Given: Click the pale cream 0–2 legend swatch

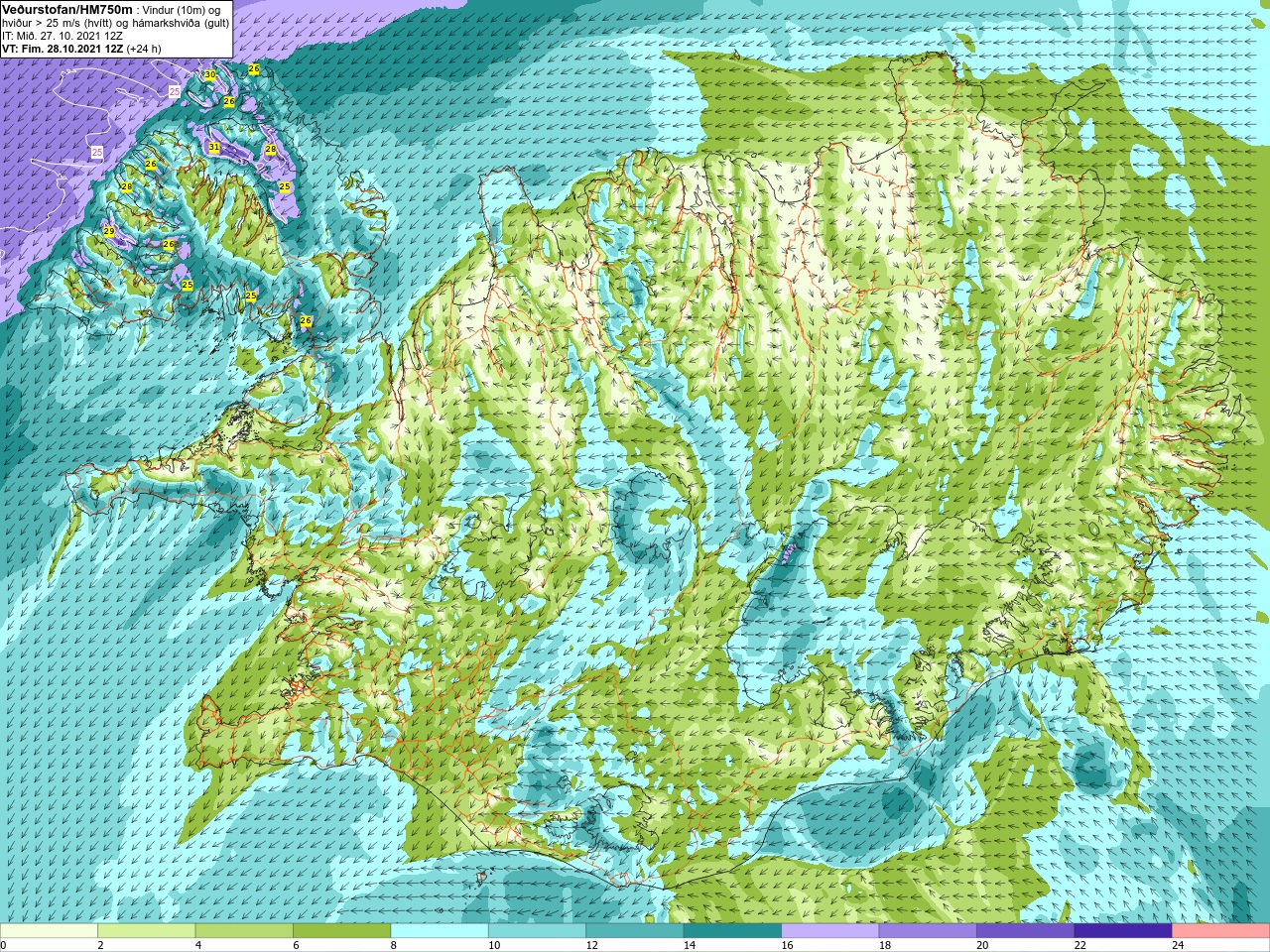Looking at the screenshot, I should pyautogui.click(x=49, y=931).
